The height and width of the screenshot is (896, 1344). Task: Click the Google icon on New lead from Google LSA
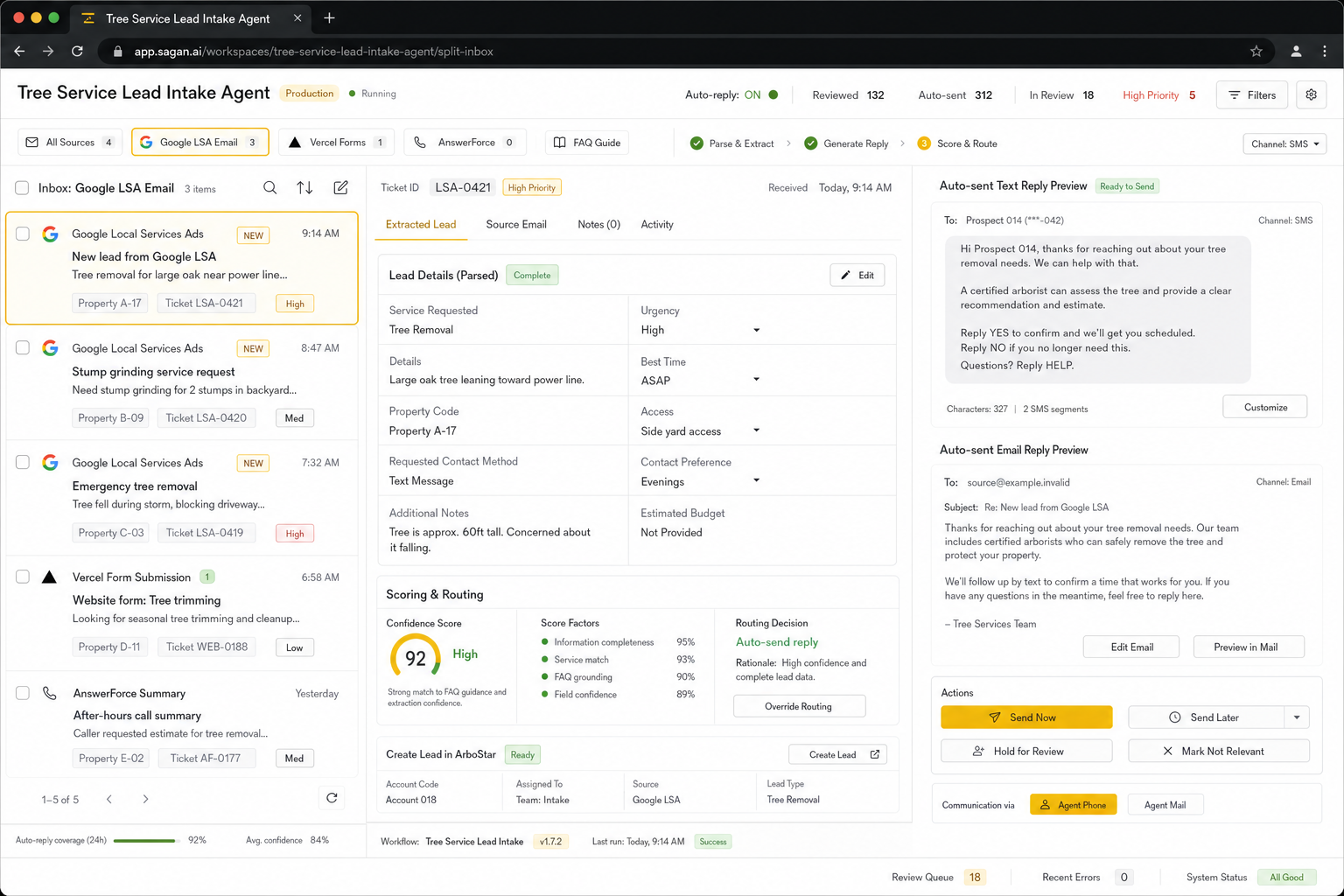coord(51,234)
